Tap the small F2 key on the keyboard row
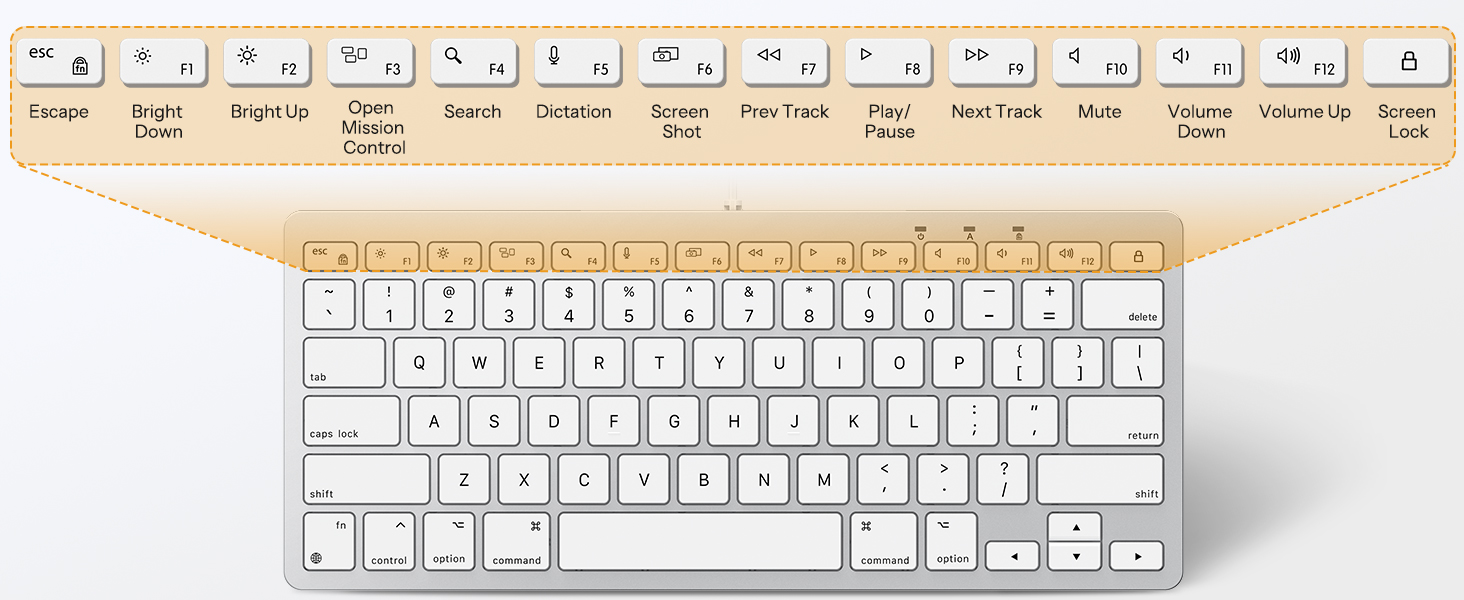This screenshot has height=600, width=1464. click(455, 257)
